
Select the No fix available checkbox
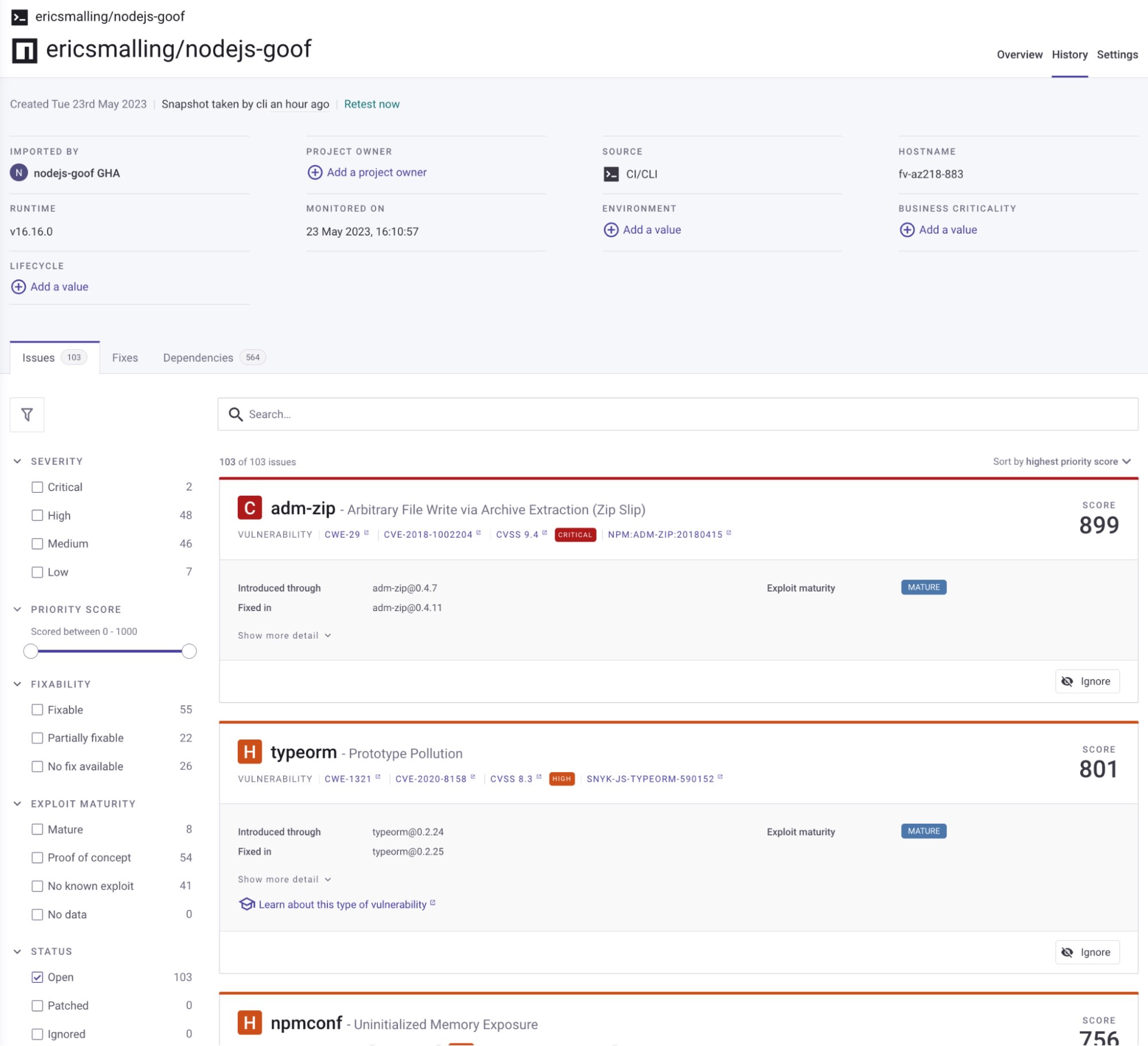[x=37, y=766]
